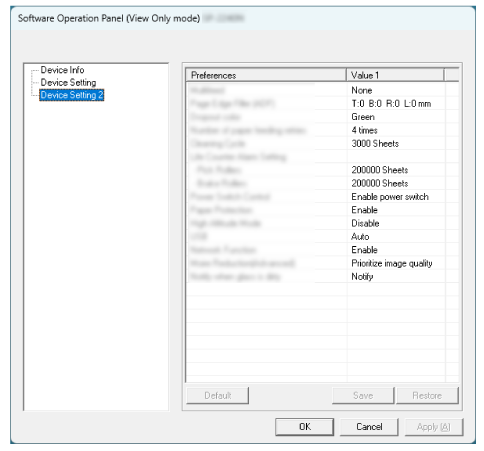Select the 4 times value row
The image size is (484, 451).
tap(322, 130)
